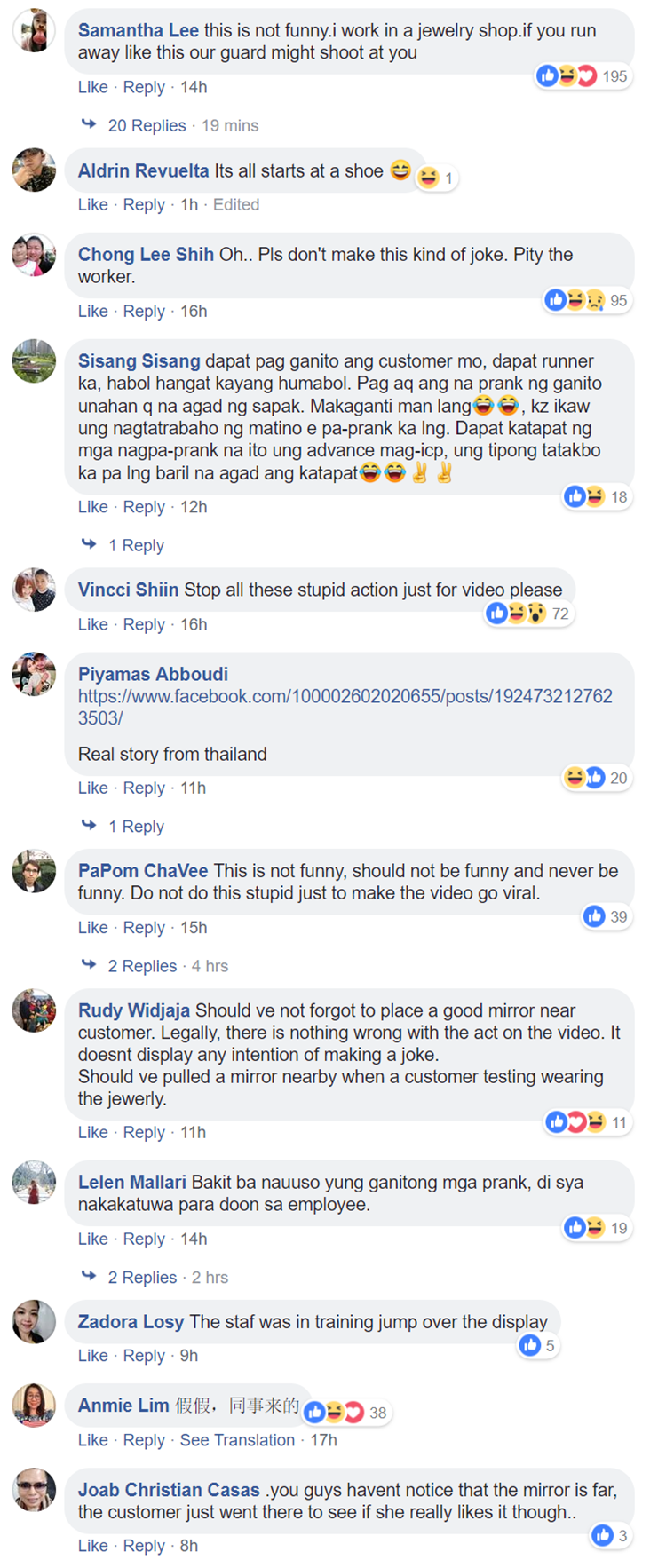Open Joab Christian Casas's profile name
This screenshot has height=1568, width=666.
pos(169,1490)
